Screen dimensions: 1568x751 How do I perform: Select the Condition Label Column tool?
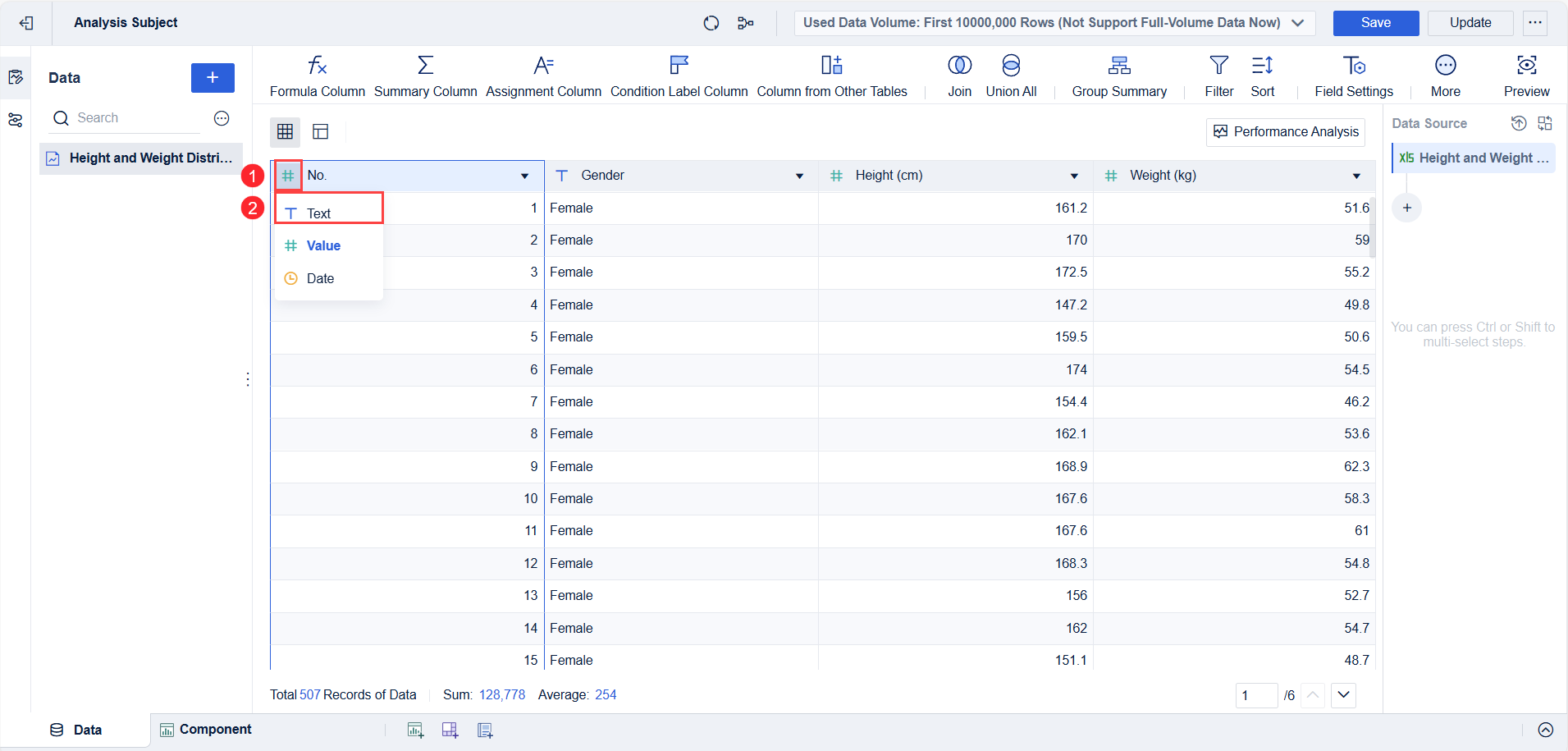pyautogui.click(x=679, y=76)
